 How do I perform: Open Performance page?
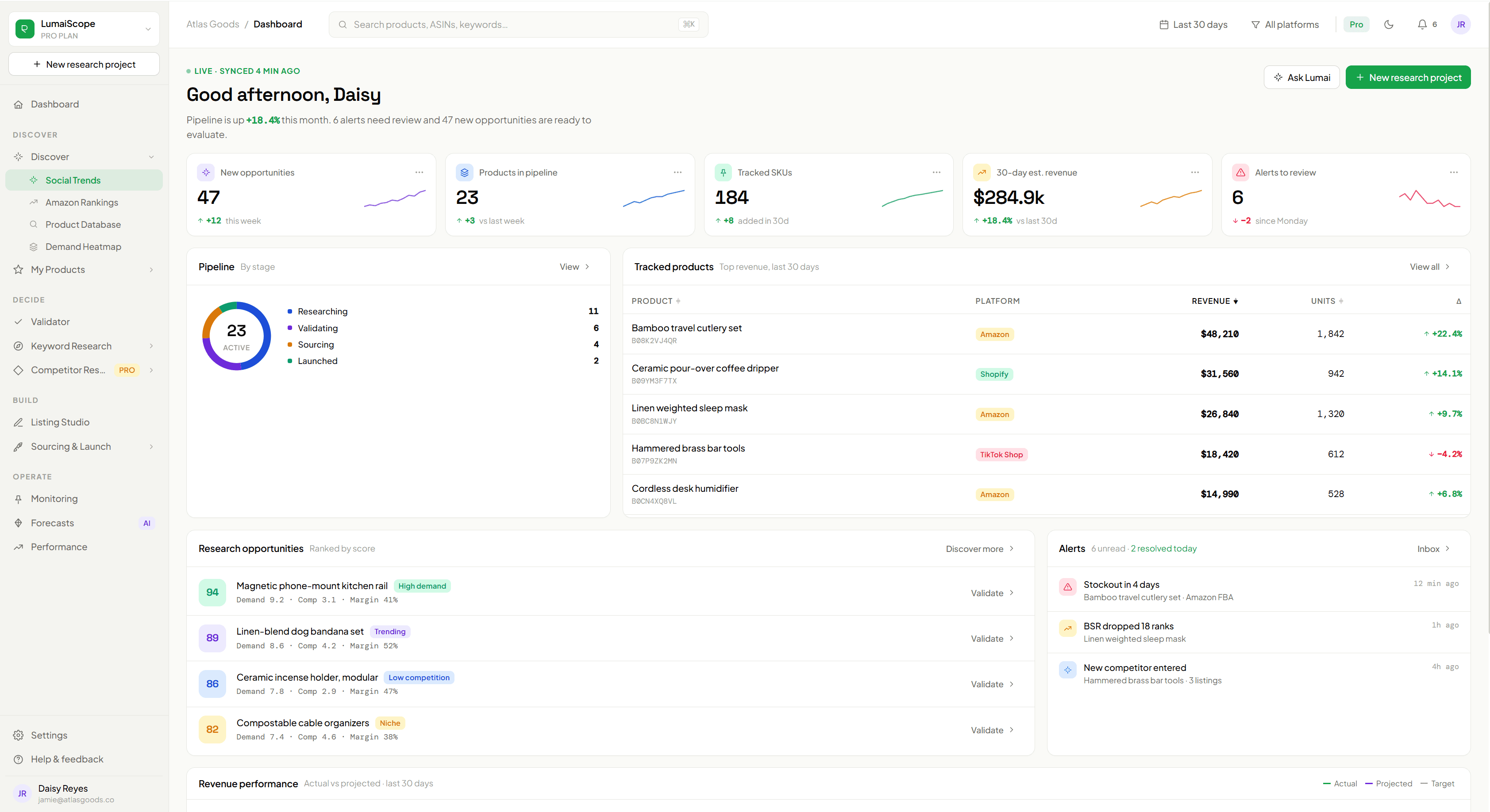(84, 547)
